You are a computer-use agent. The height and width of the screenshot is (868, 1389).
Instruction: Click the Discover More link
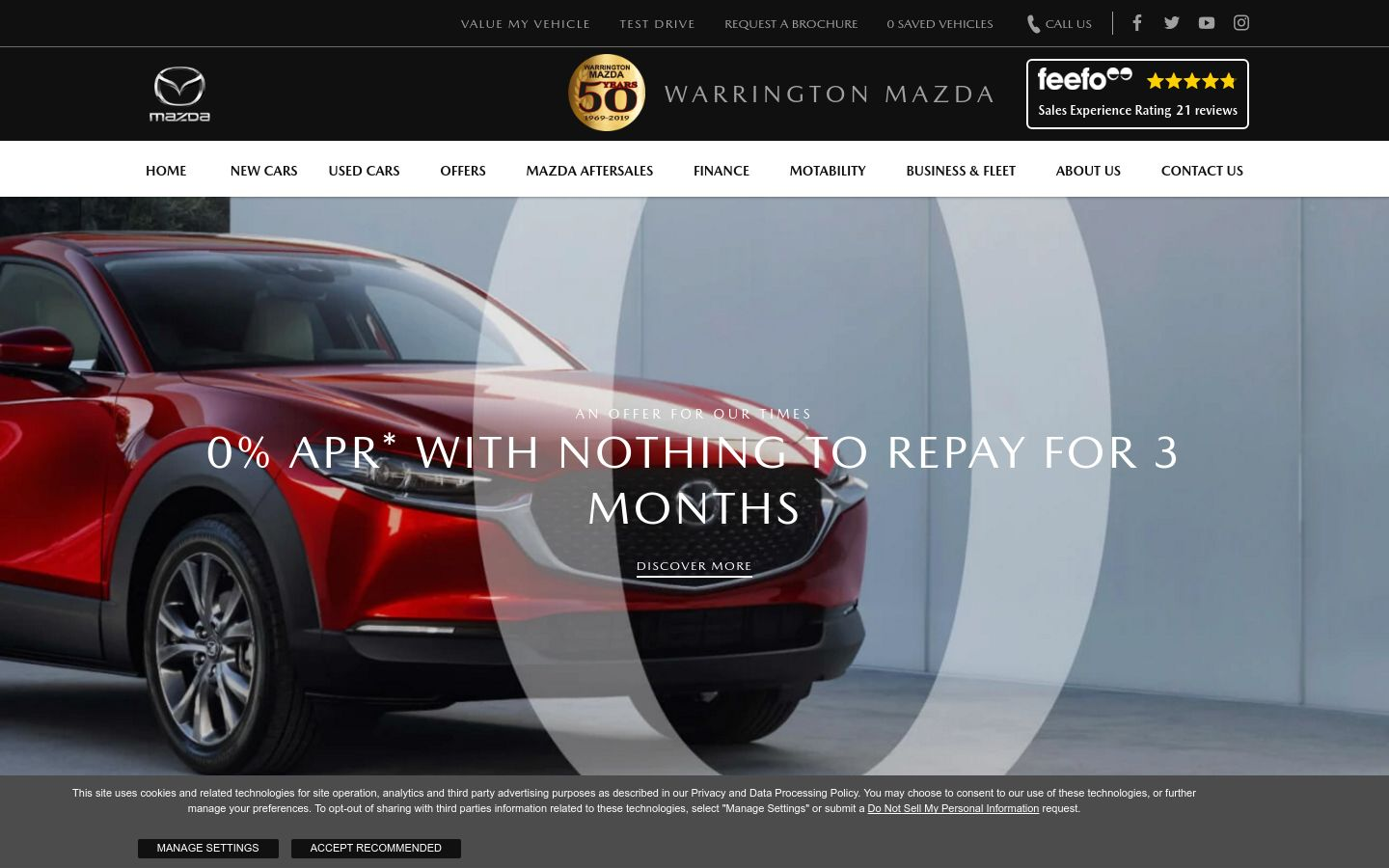(x=694, y=566)
